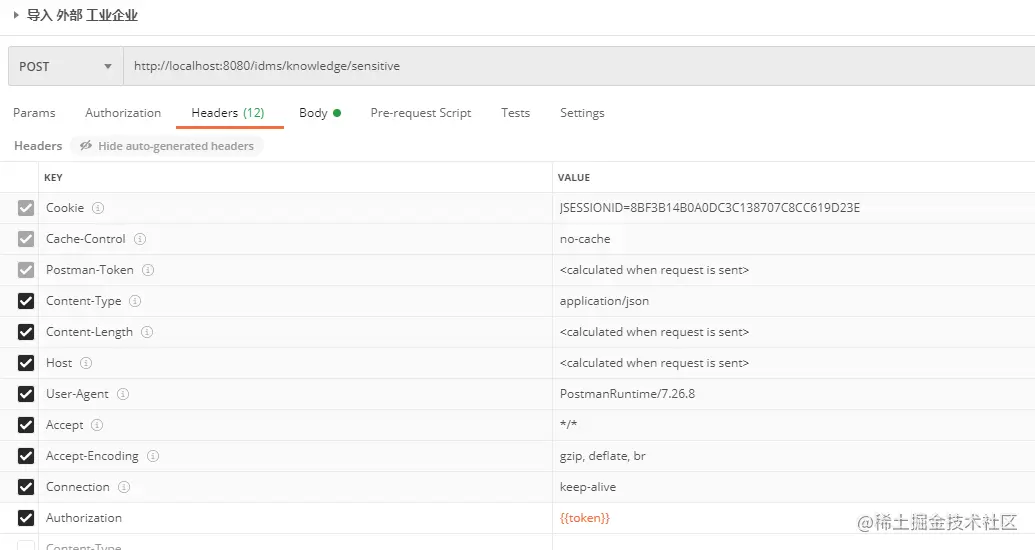The height and width of the screenshot is (550, 1035).
Task: Expand the request name disclosure triangle
Action: (16, 15)
